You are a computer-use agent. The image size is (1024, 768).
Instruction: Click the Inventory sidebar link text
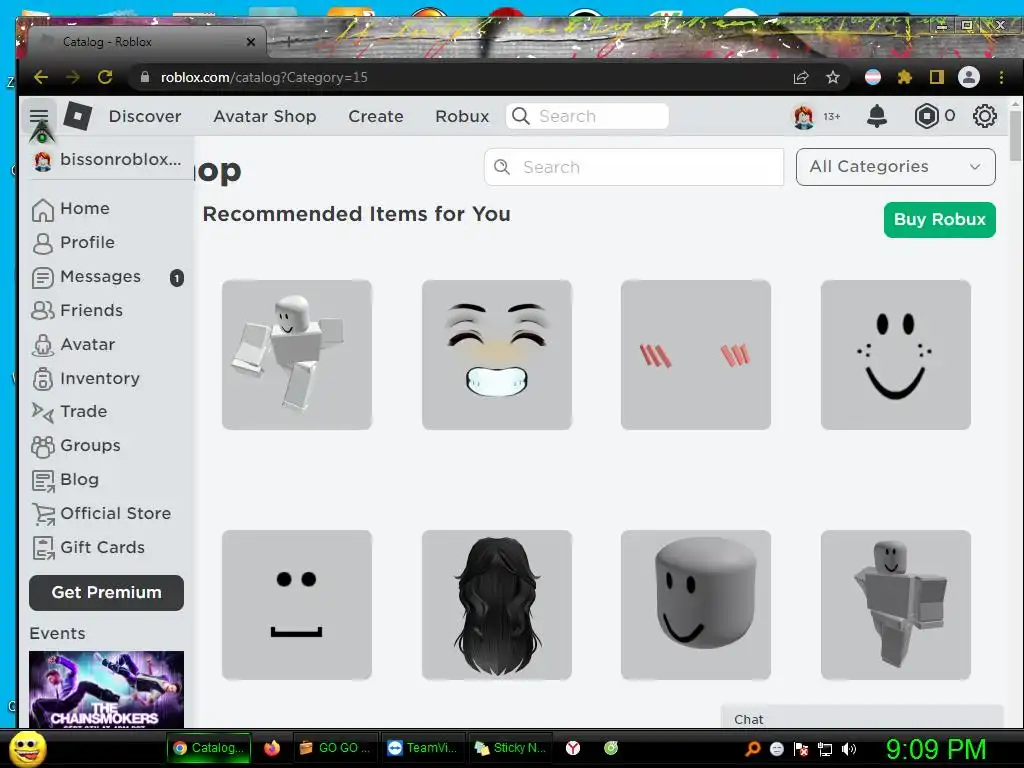(100, 379)
